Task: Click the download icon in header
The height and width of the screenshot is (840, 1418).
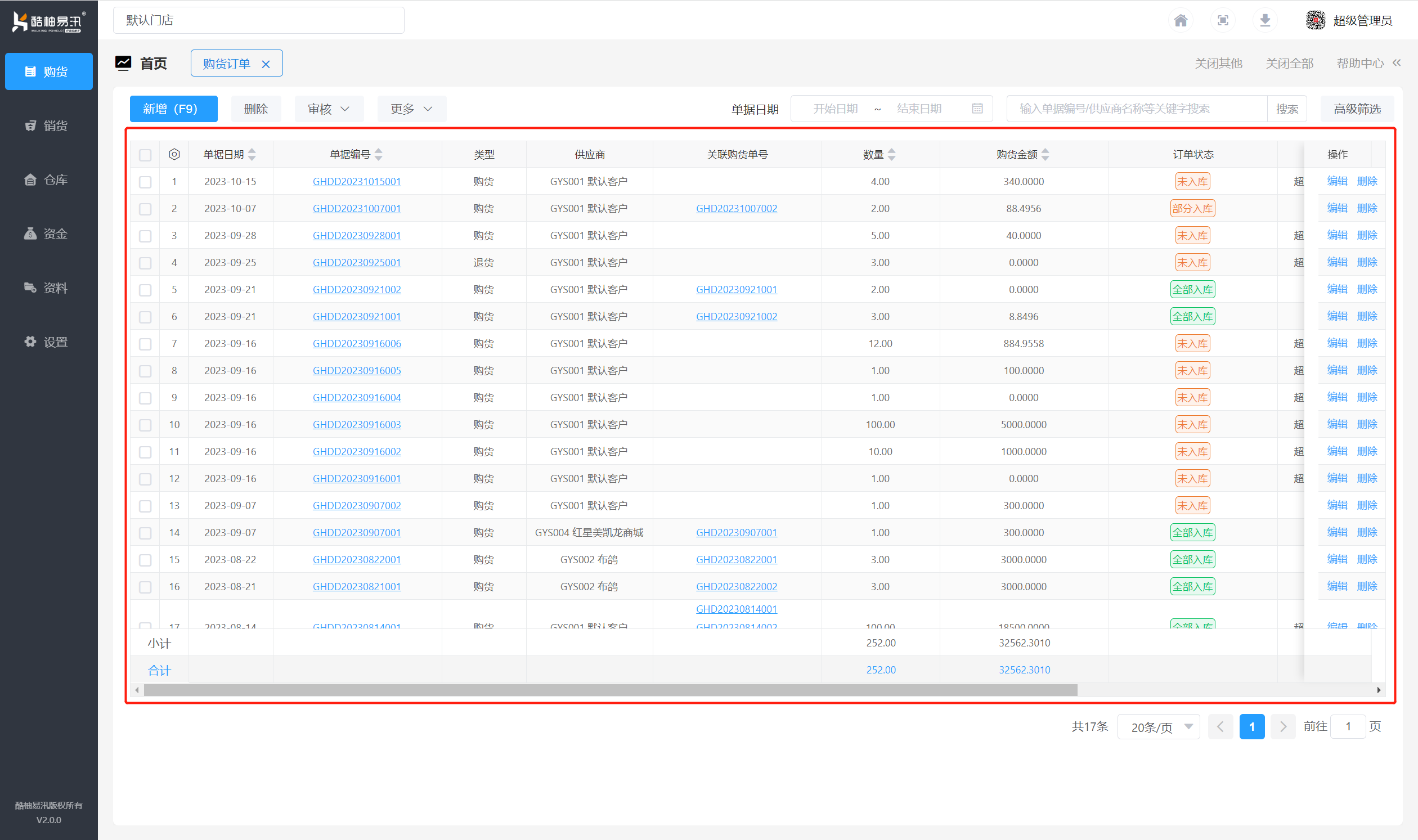Action: 1264,21
